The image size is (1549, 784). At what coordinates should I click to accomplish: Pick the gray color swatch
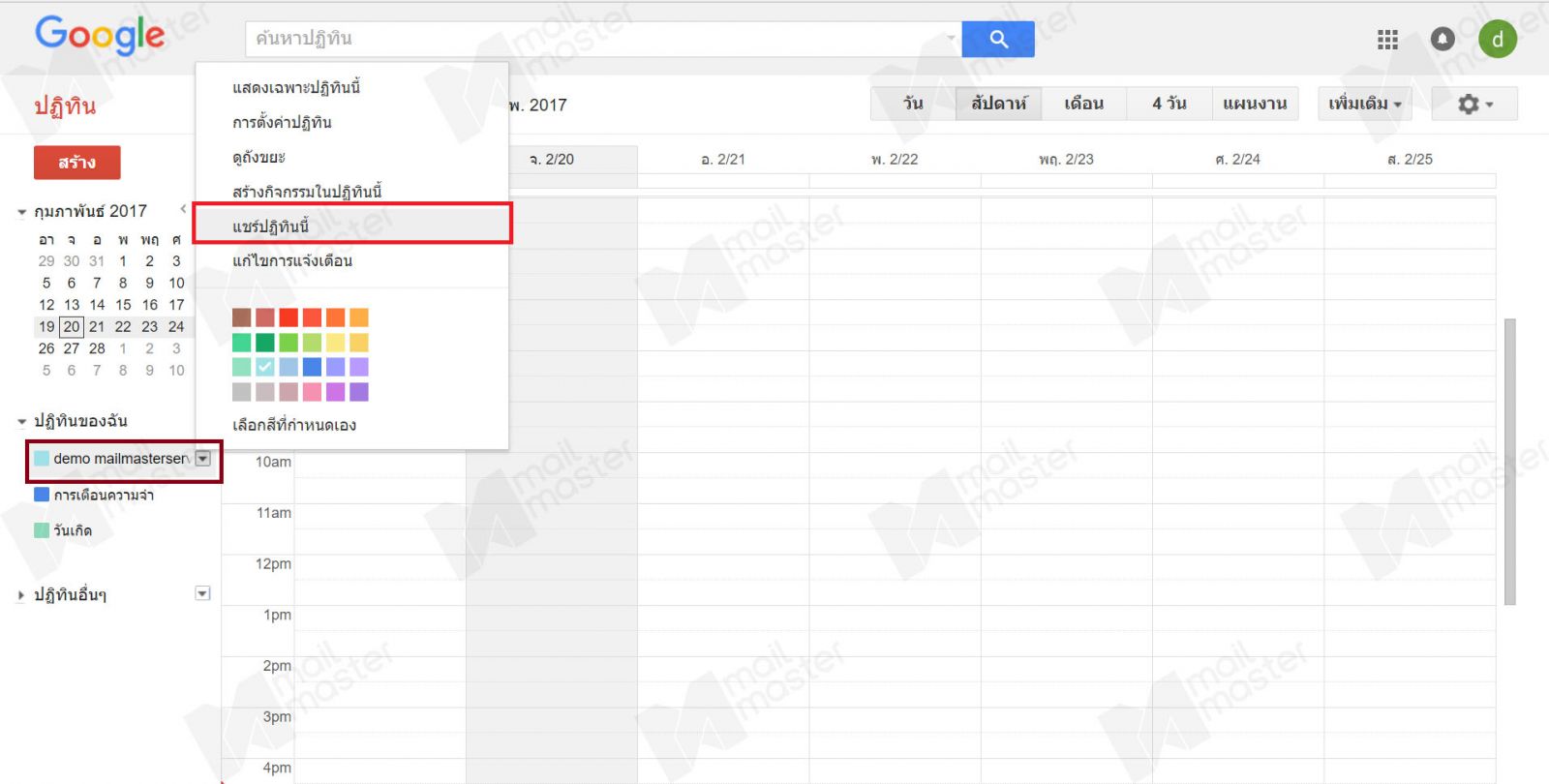click(x=242, y=392)
